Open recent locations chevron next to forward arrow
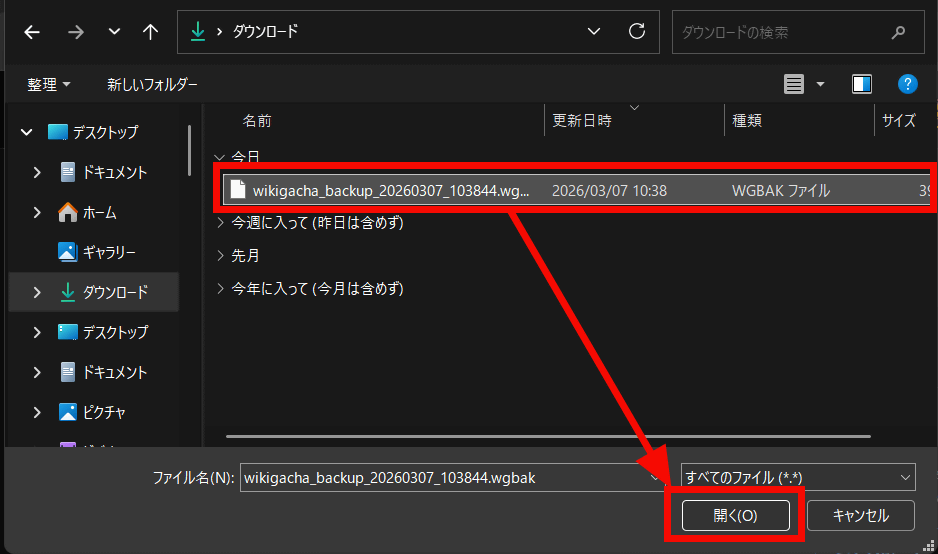The image size is (938, 554). [114, 32]
